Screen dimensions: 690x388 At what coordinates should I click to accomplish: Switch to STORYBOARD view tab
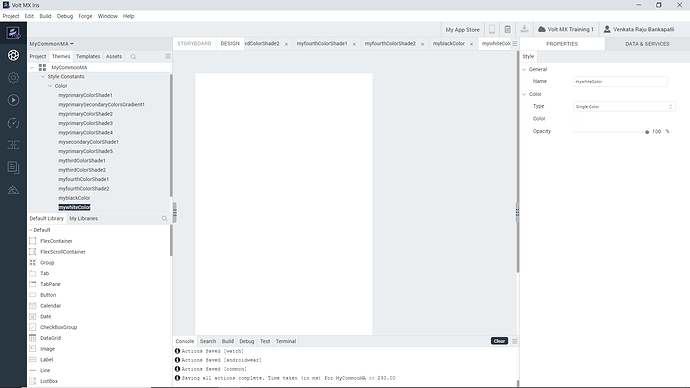click(195, 44)
